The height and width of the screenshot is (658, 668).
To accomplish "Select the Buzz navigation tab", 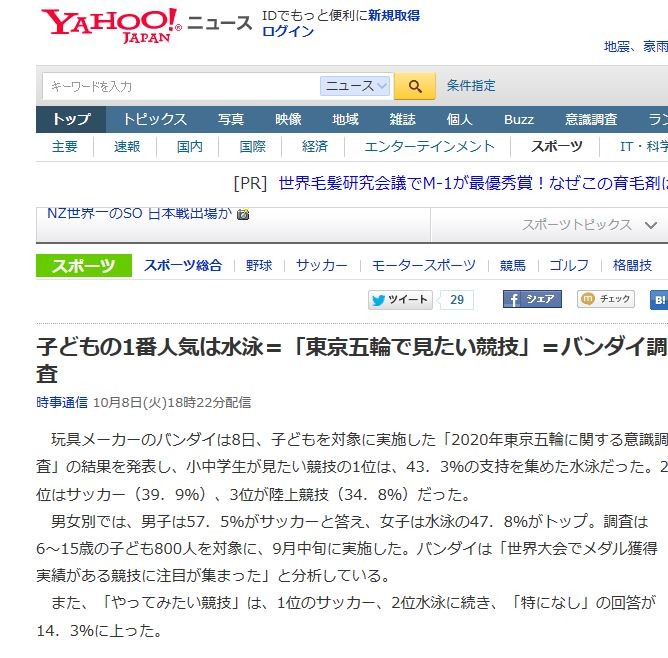I will (x=518, y=119).
